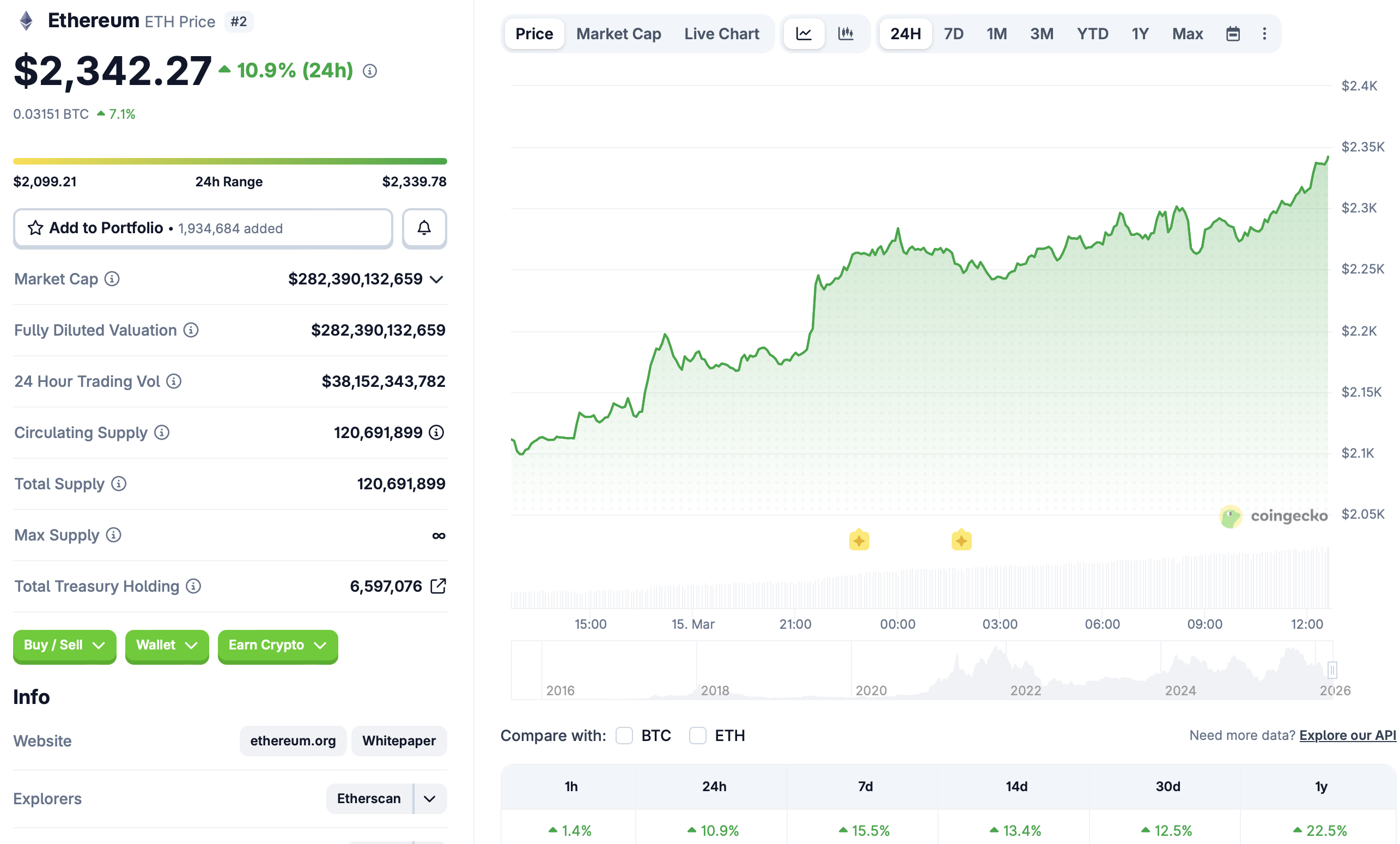Open the calendar date range picker
Image resolution: width=1400 pixels, height=844 pixels.
point(1232,34)
